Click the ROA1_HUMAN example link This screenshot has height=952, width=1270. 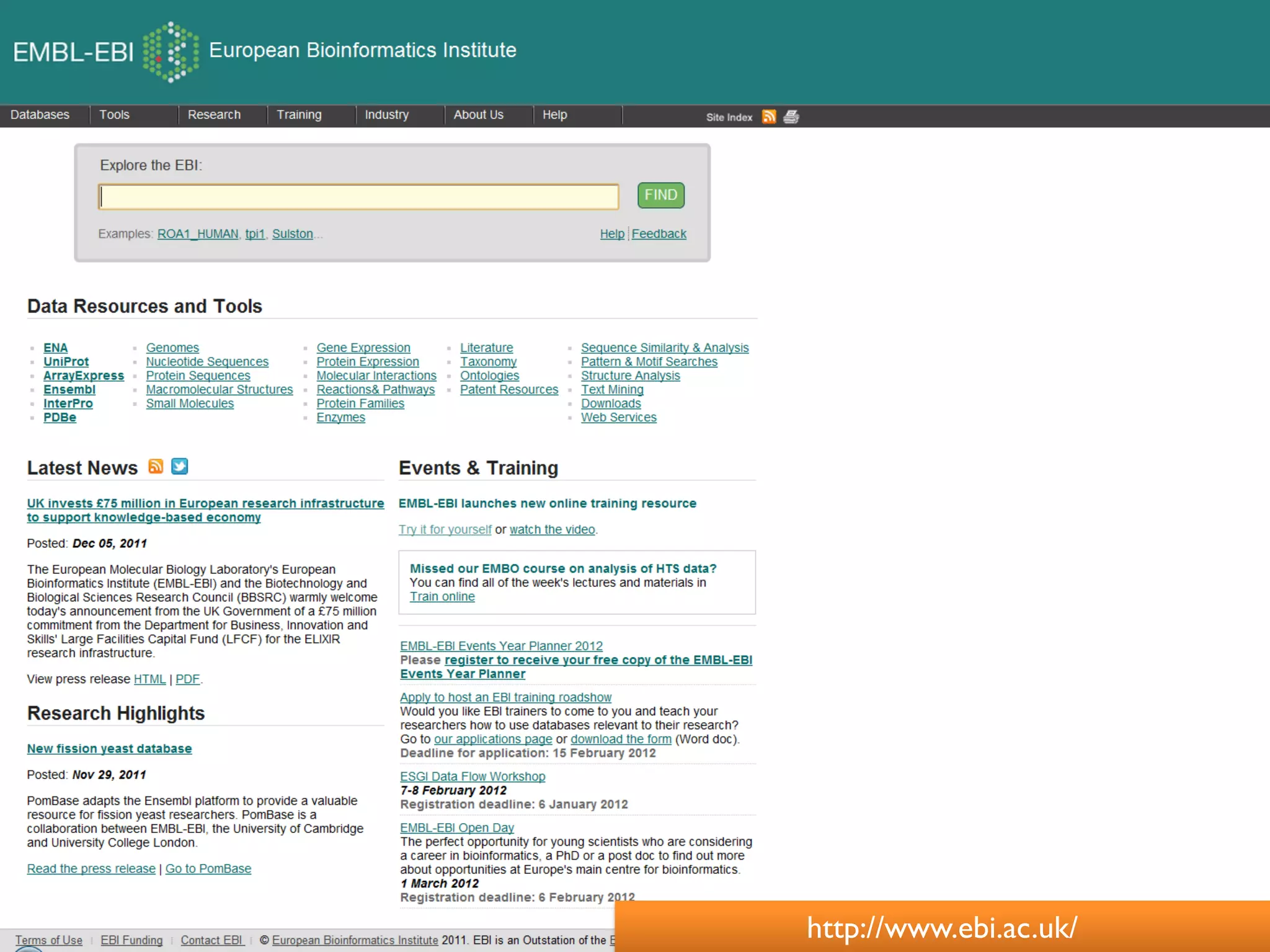(198, 234)
